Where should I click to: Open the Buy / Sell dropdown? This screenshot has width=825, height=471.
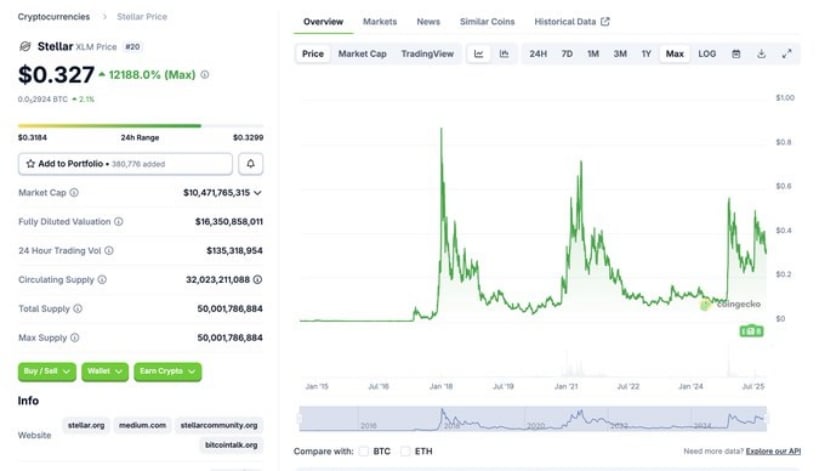coord(47,371)
